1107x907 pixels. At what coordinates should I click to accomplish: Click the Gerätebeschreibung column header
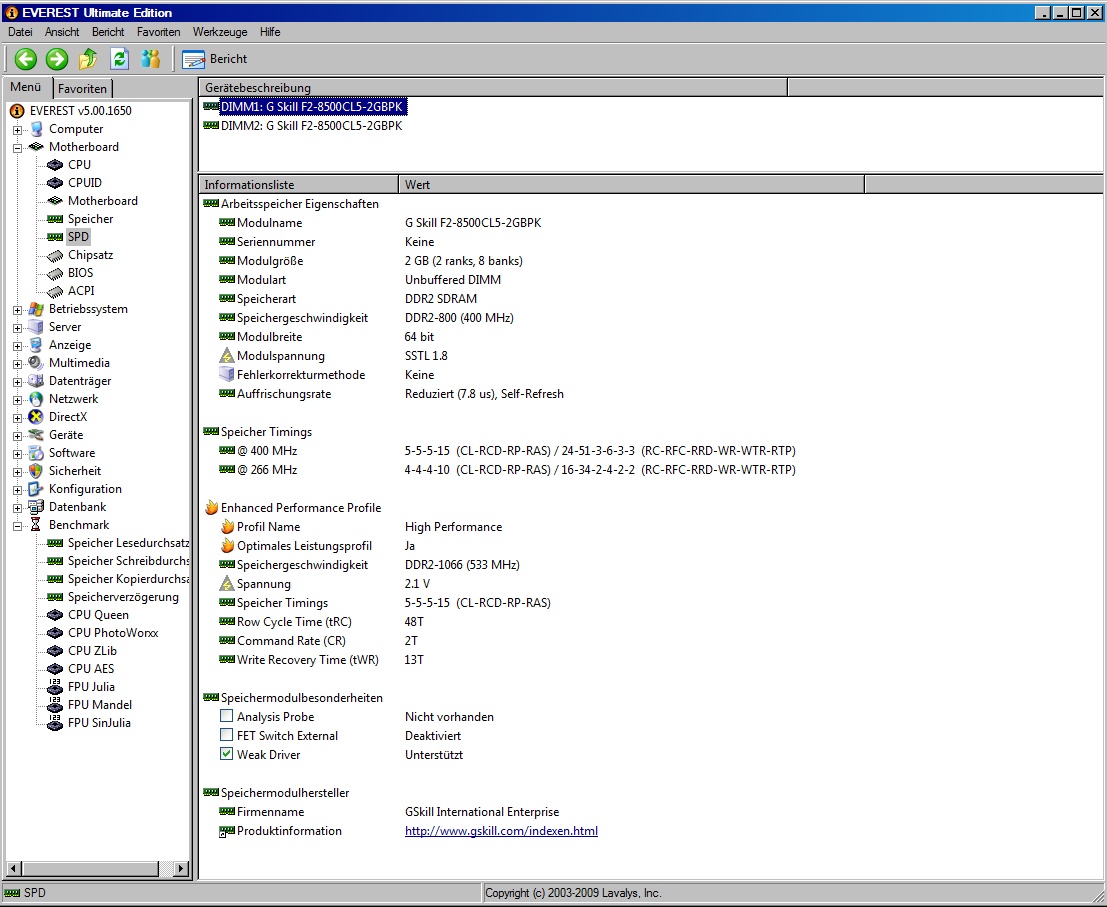493,88
